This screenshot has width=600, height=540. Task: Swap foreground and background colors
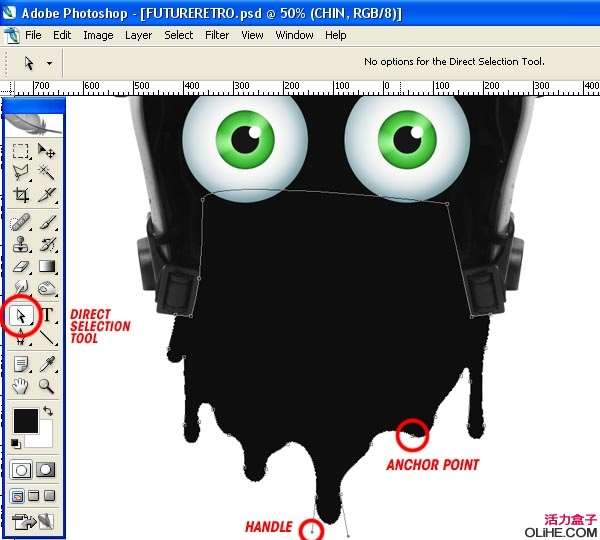47,411
